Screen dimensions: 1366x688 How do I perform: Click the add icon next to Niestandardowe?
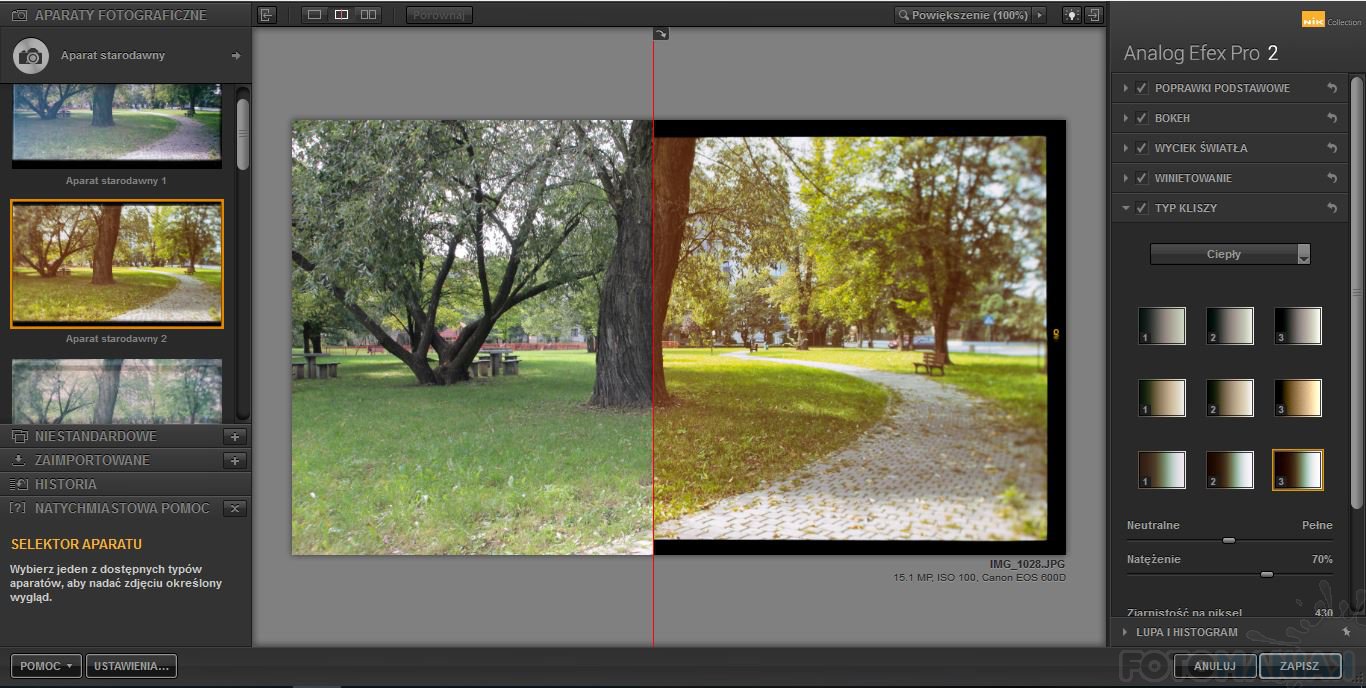pyautogui.click(x=235, y=437)
